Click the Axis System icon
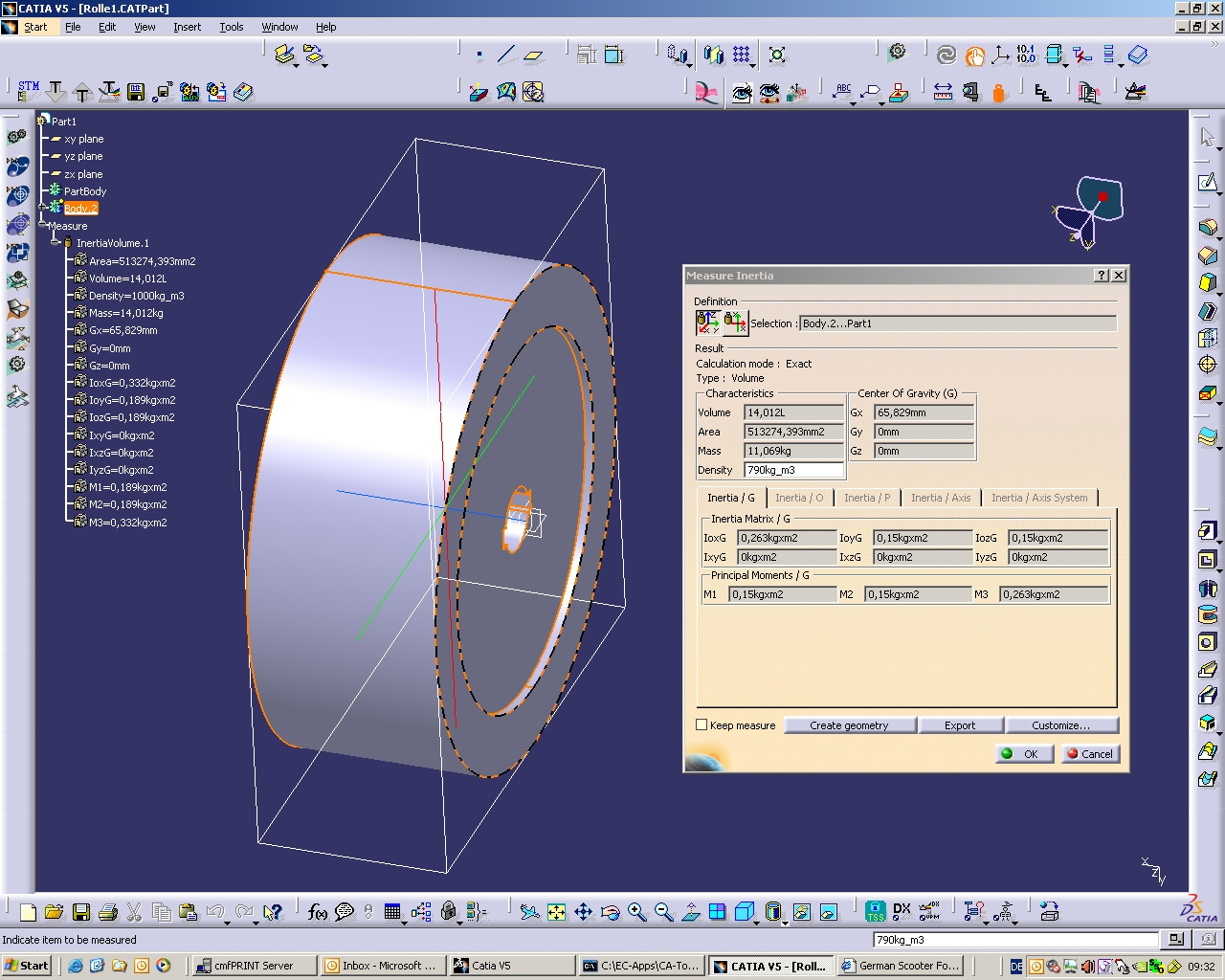 1000,55
